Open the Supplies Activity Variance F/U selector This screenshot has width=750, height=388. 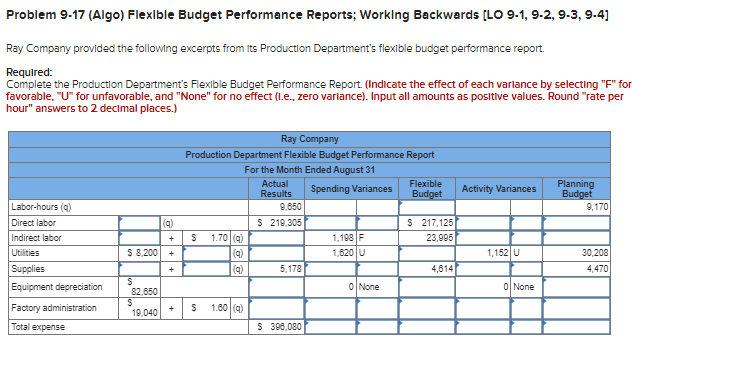[x=526, y=269]
